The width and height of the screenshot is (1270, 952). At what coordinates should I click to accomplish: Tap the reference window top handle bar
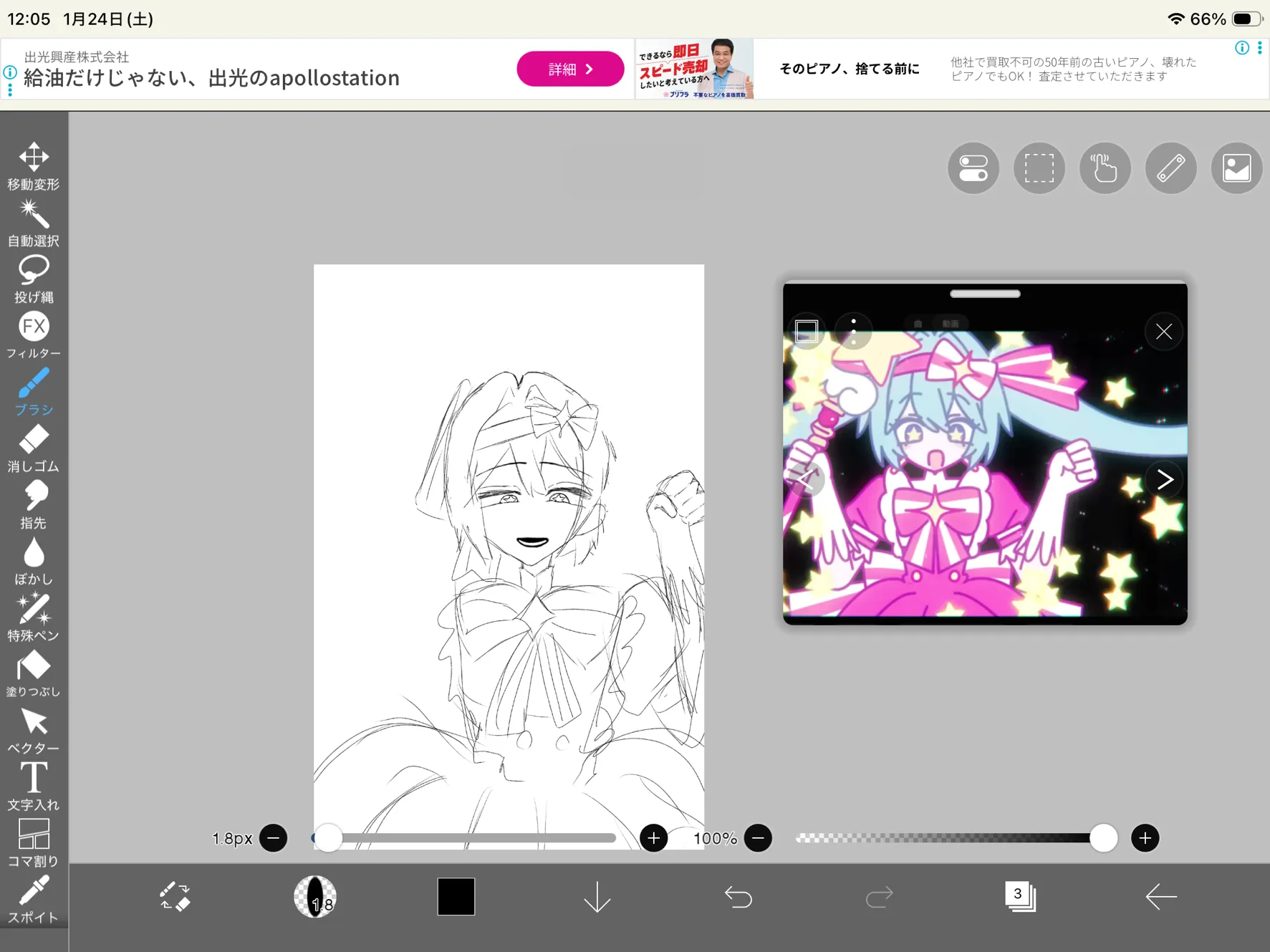point(985,294)
